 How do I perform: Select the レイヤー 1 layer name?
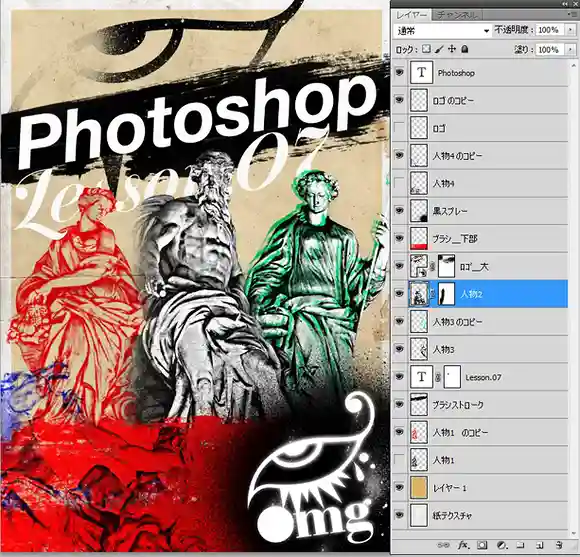(449, 488)
